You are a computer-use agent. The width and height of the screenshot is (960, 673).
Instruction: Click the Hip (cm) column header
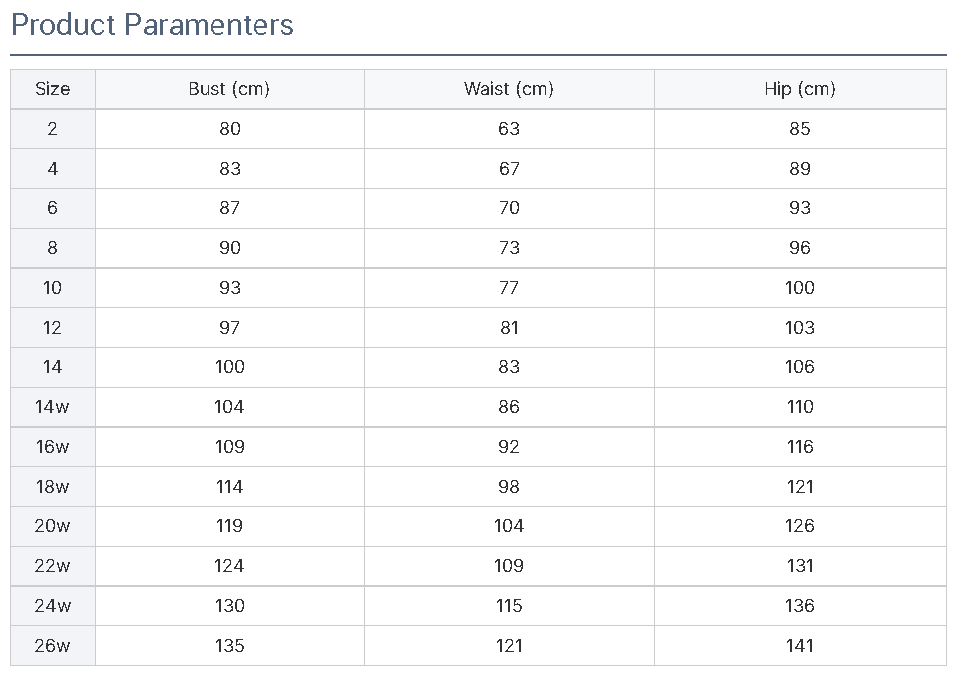pyautogui.click(x=800, y=89)
